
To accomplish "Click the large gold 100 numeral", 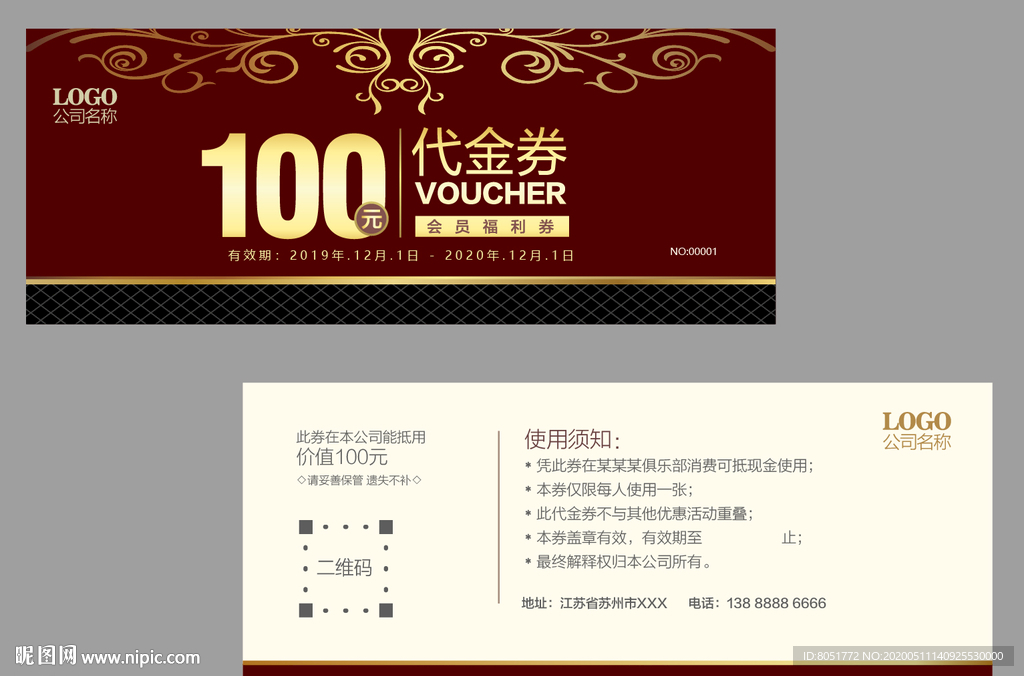I will [292, 185].
